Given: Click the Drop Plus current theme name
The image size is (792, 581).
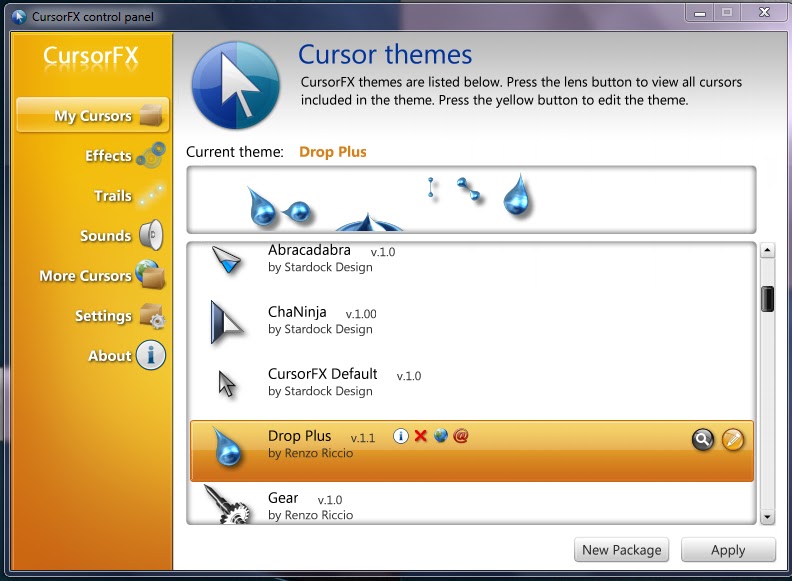Looking at the screenshot, I should click(333, 152).
